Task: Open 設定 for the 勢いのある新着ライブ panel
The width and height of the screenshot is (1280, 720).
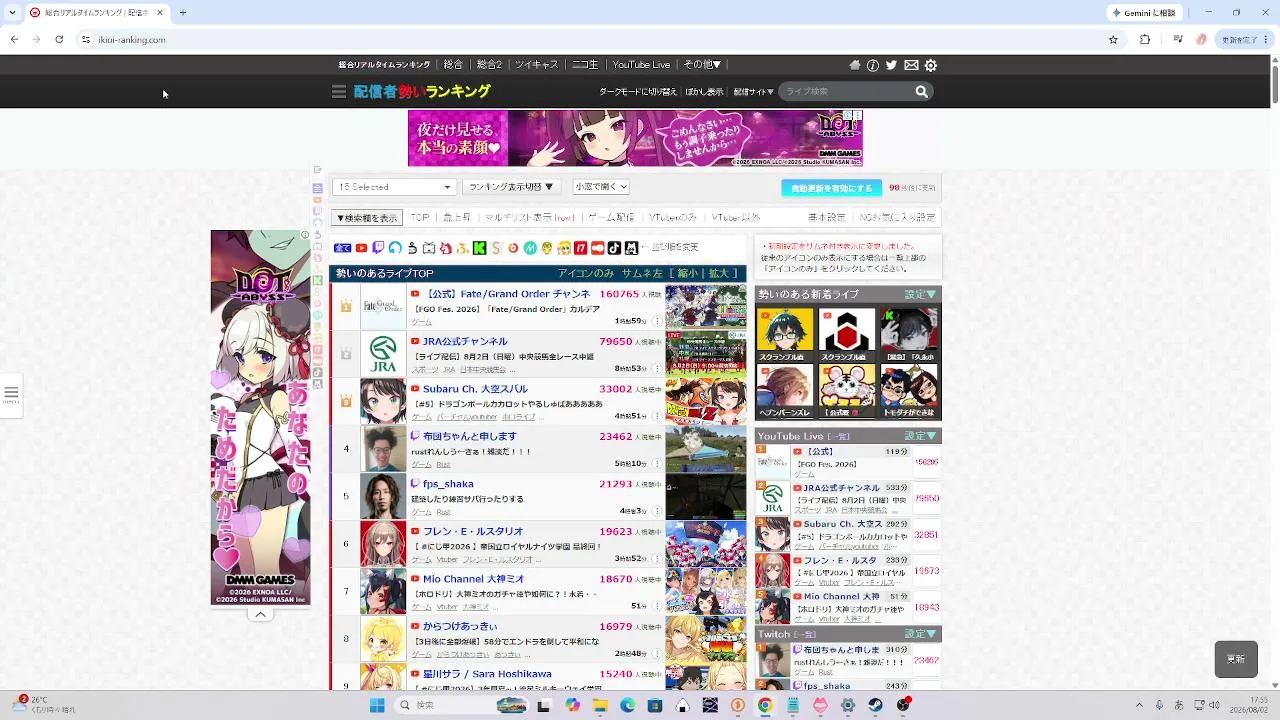Action: point(920,294)
